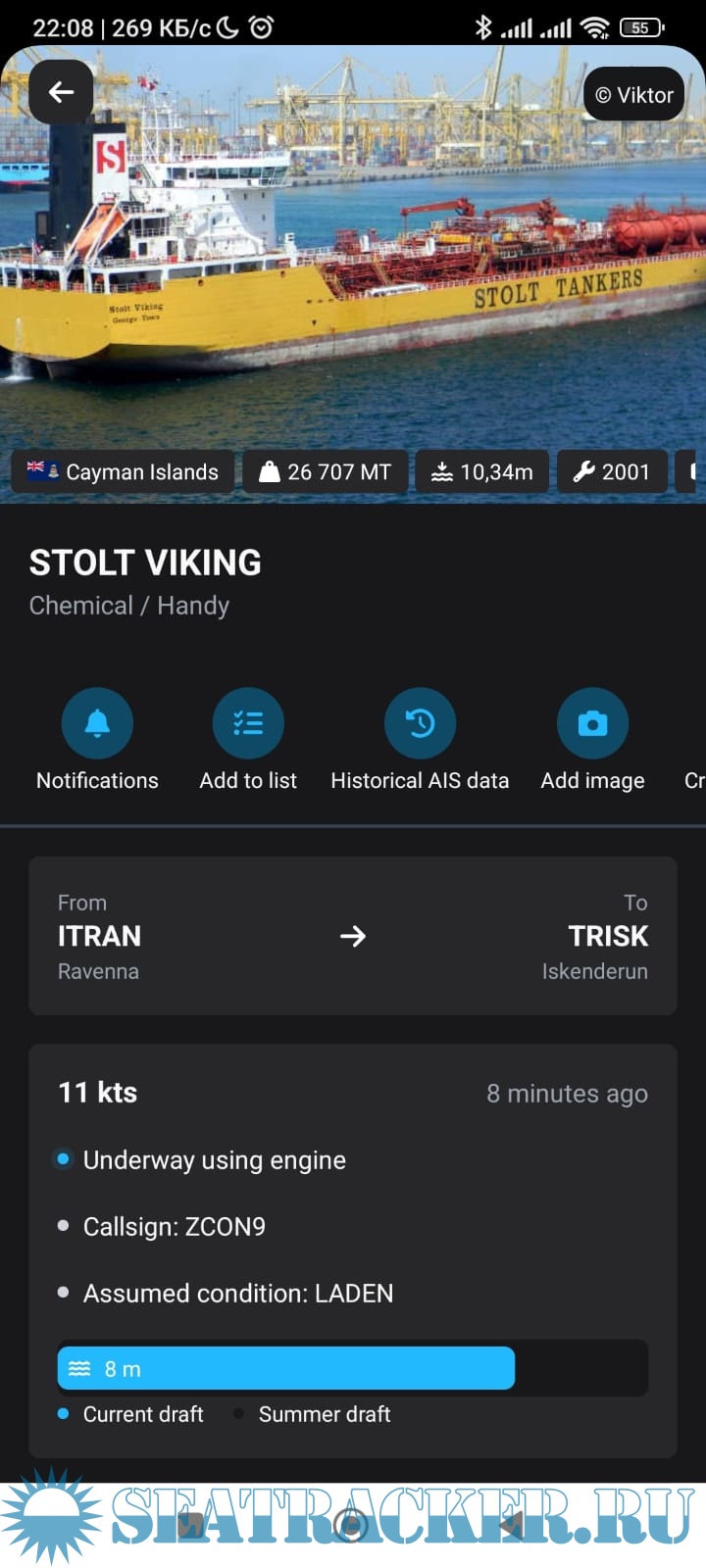This screenshot has height=1568, width=706.
Task: Open Notifications bell icon
Action: (97, 723)
